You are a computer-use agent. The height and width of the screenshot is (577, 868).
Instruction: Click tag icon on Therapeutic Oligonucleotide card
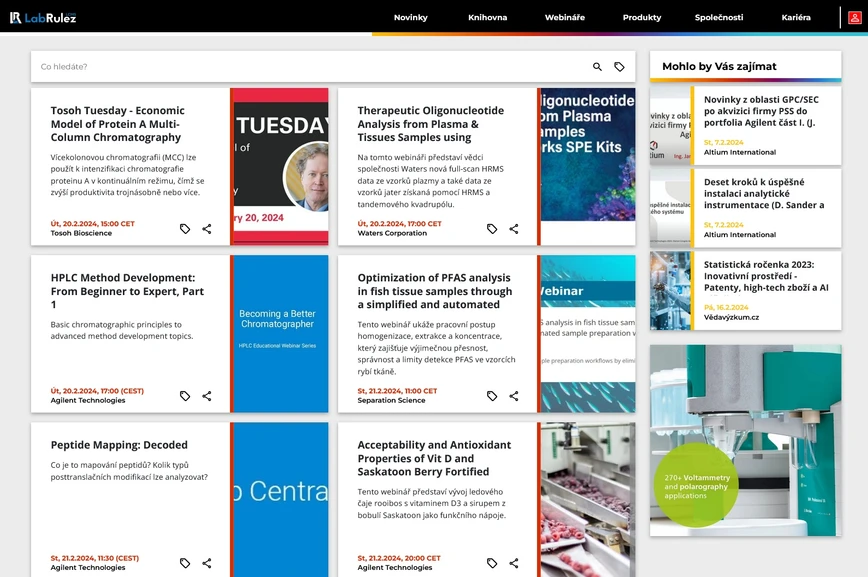click(492, 229)
